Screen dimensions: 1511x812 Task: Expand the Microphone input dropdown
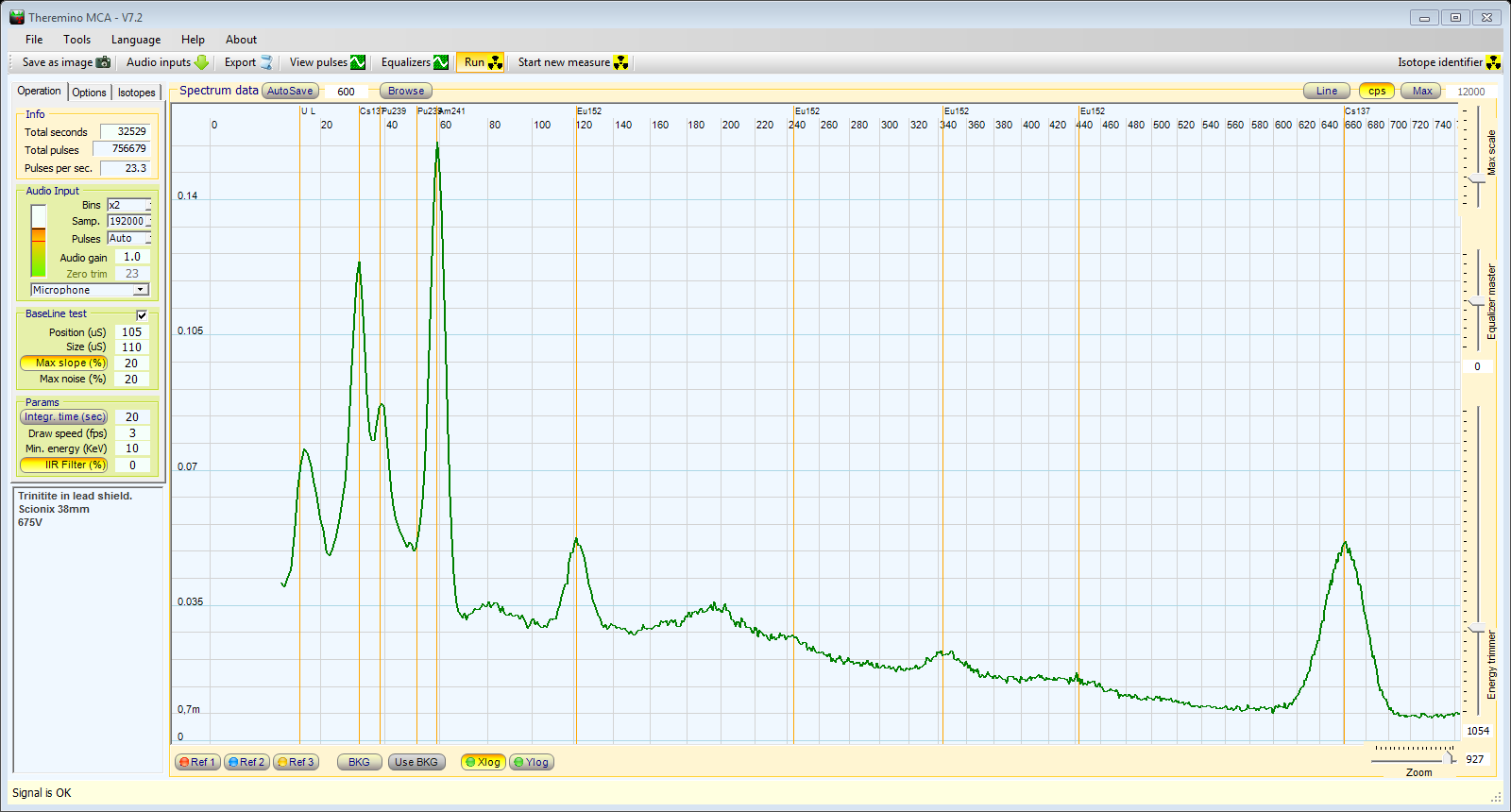point(141,290)
